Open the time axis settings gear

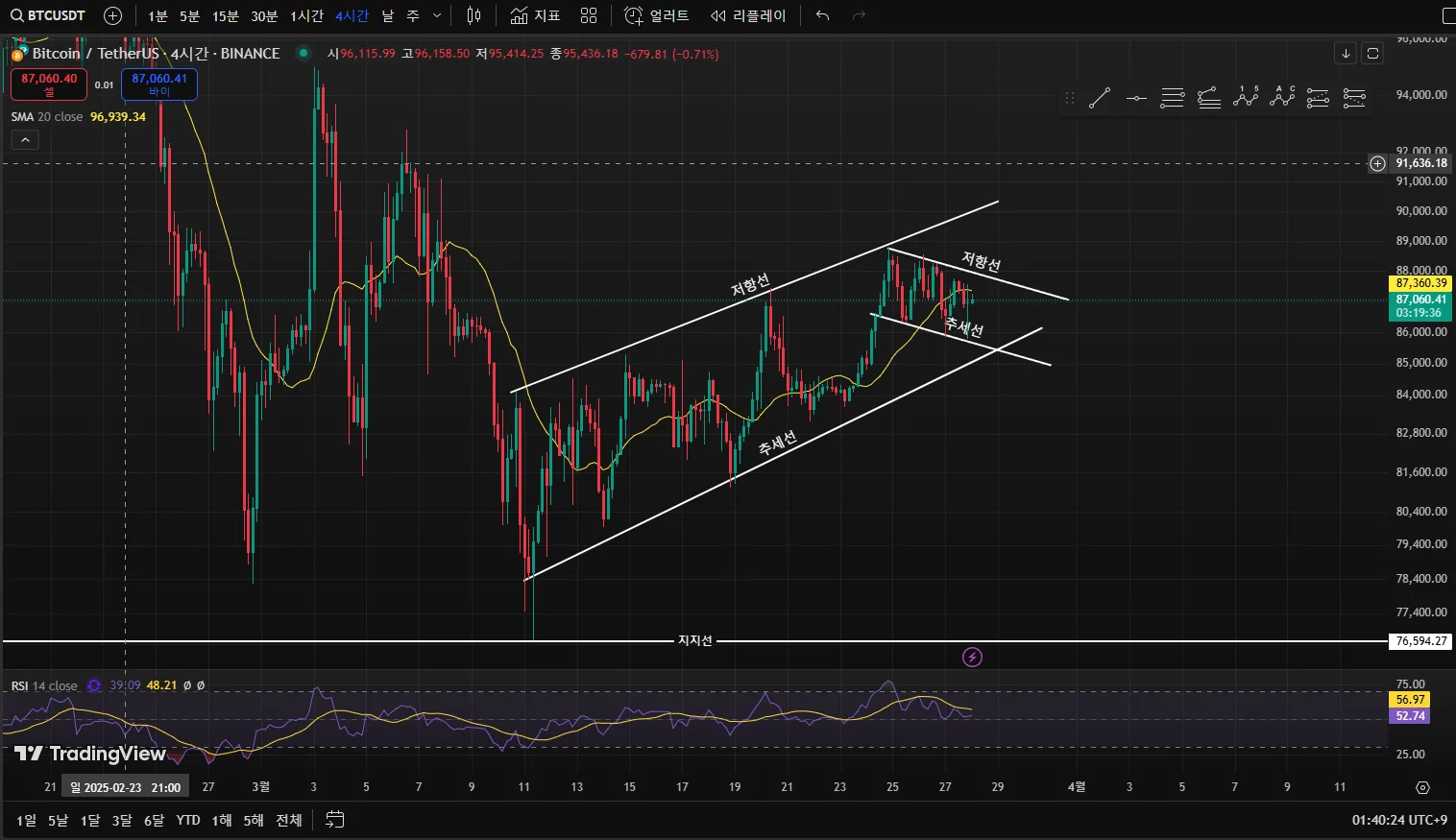[1422, 787]
